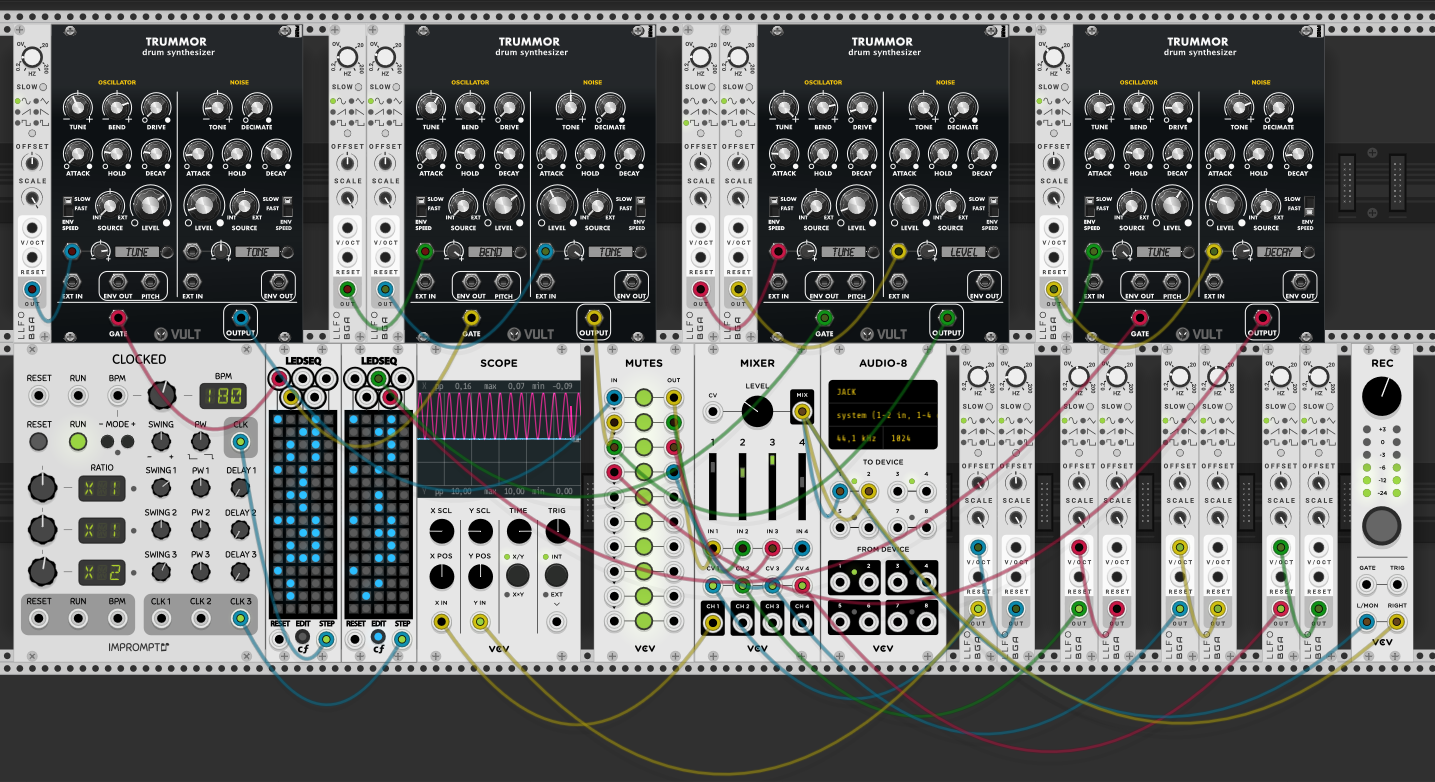
Task: Click the SWING 1 knob on Clocked
Action: tap(160, 488)
